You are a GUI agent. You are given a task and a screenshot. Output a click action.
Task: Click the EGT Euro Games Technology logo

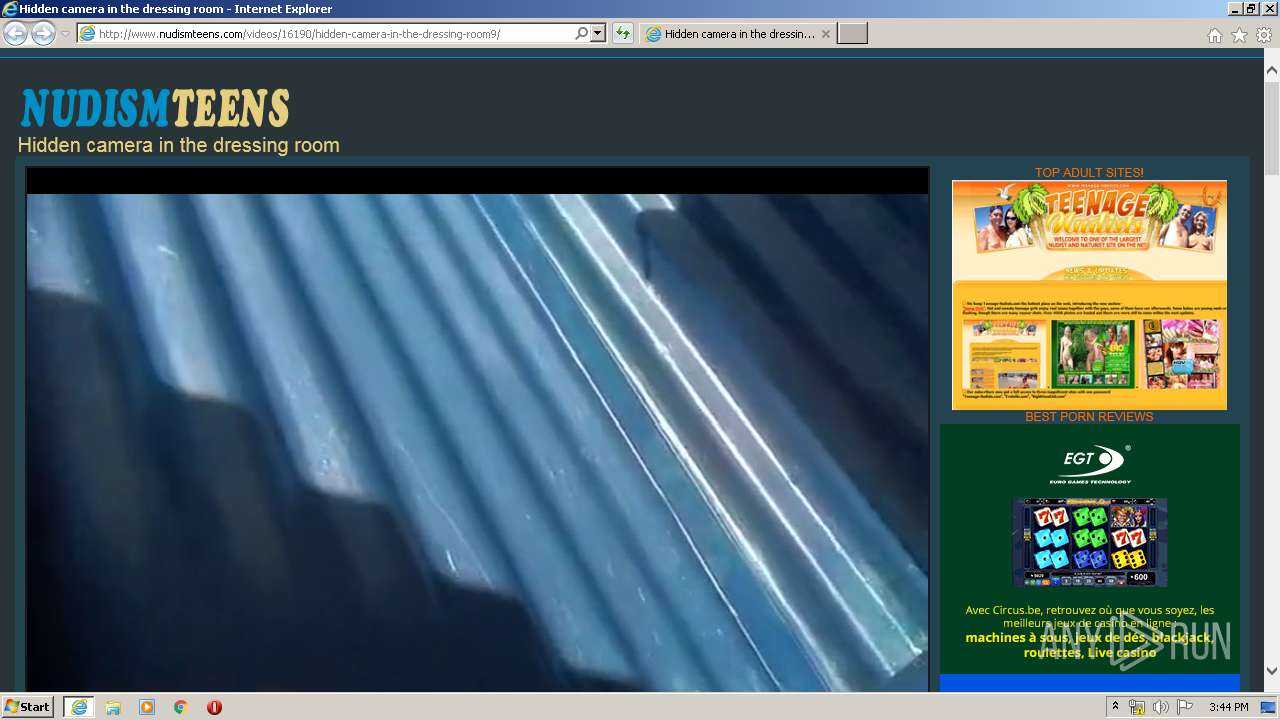click(1090, 465)
